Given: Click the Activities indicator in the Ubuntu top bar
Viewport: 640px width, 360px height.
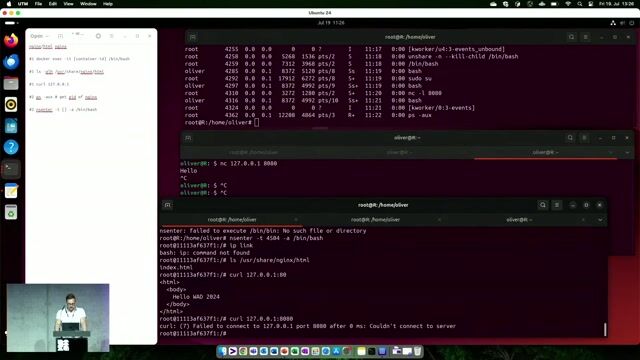Looking at the screenshot, I should click(11, 23).
